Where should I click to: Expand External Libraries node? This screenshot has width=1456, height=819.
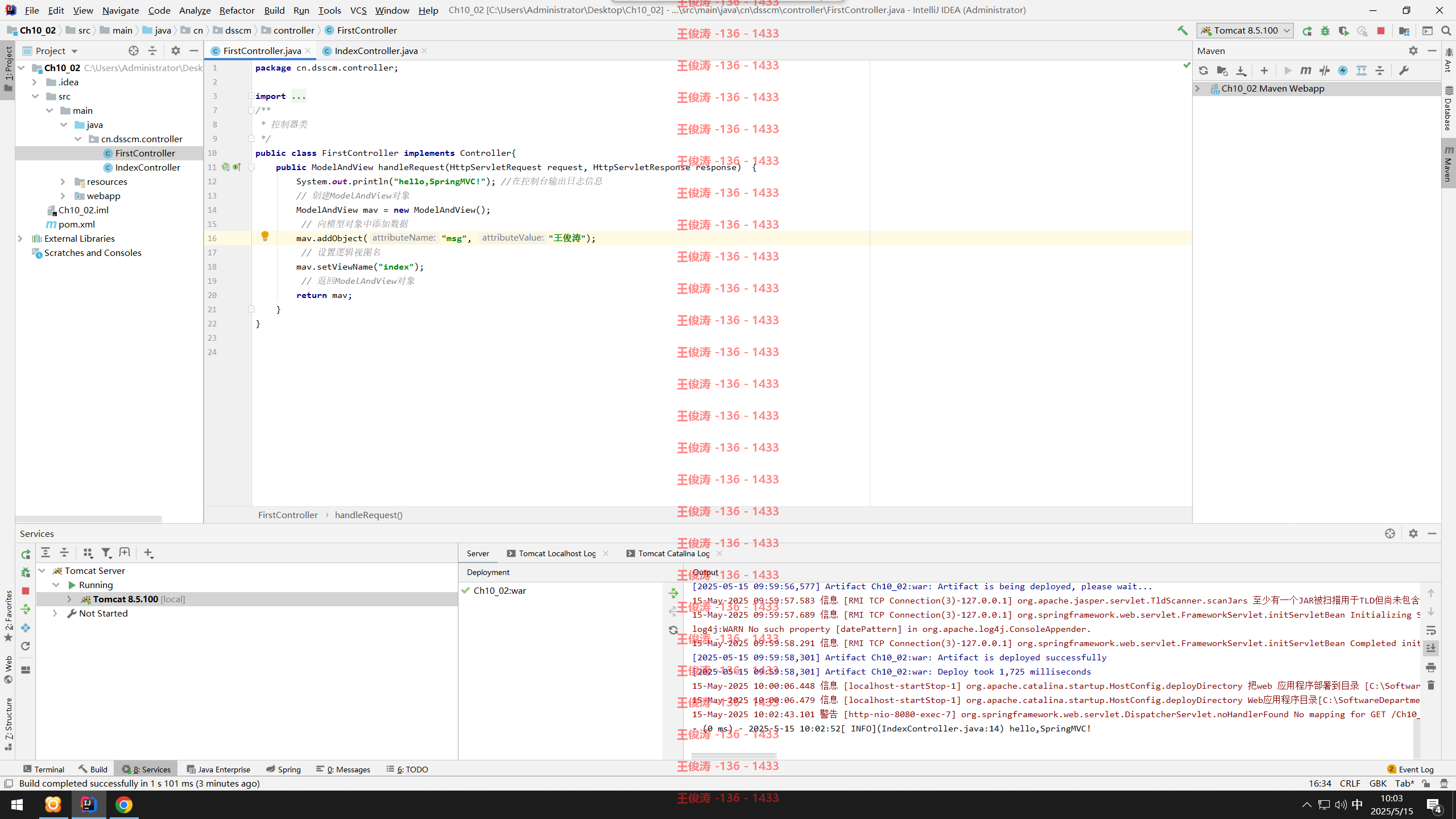pyautogui.click(x=20, y=238)
